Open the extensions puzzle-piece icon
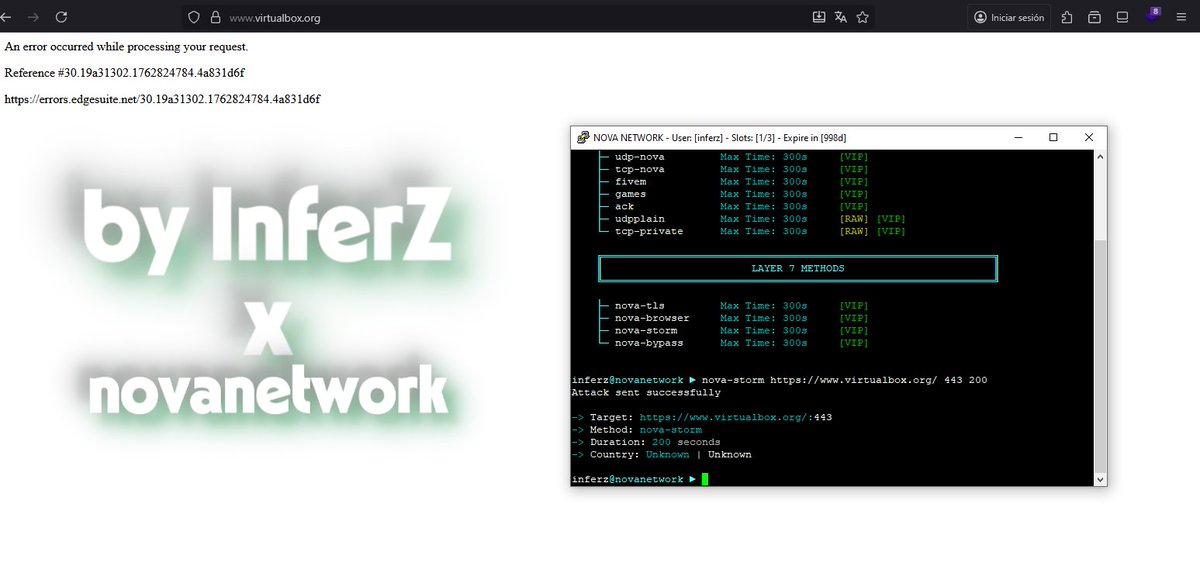This screenshot has width=1200, height=583. (x=1067, y=17)
